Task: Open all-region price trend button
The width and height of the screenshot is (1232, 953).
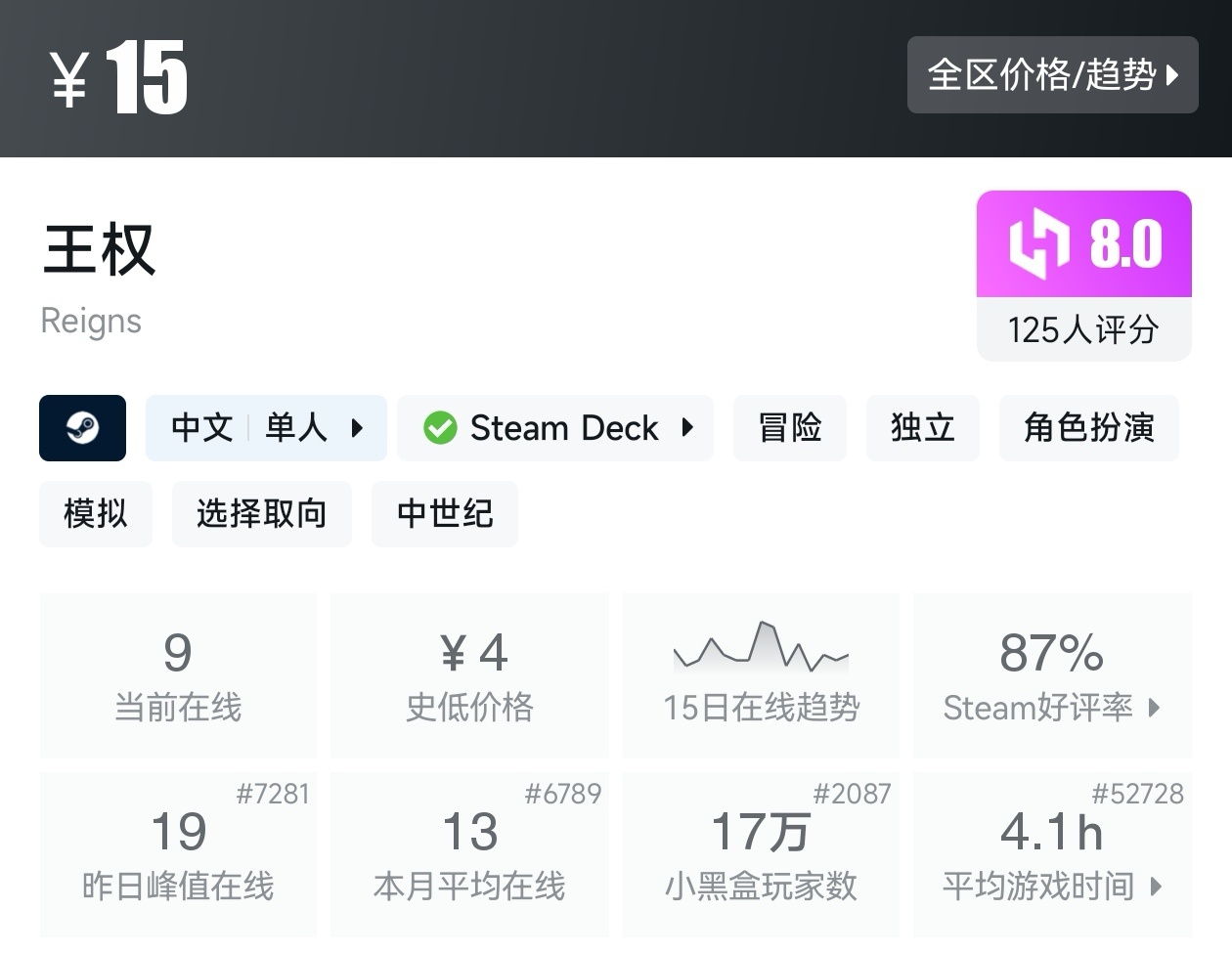Action: pos(1052,74)
